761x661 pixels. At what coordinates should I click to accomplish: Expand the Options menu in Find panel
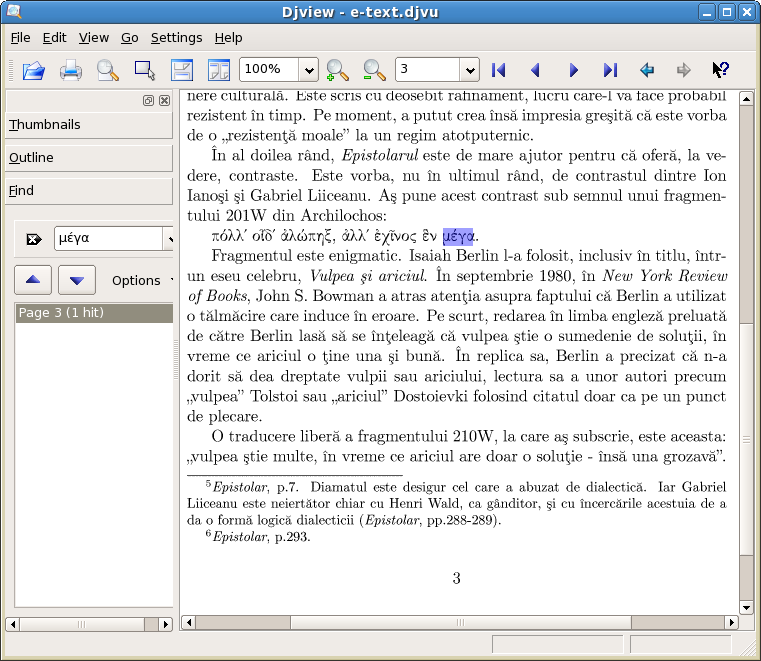[x=141, y=281]
